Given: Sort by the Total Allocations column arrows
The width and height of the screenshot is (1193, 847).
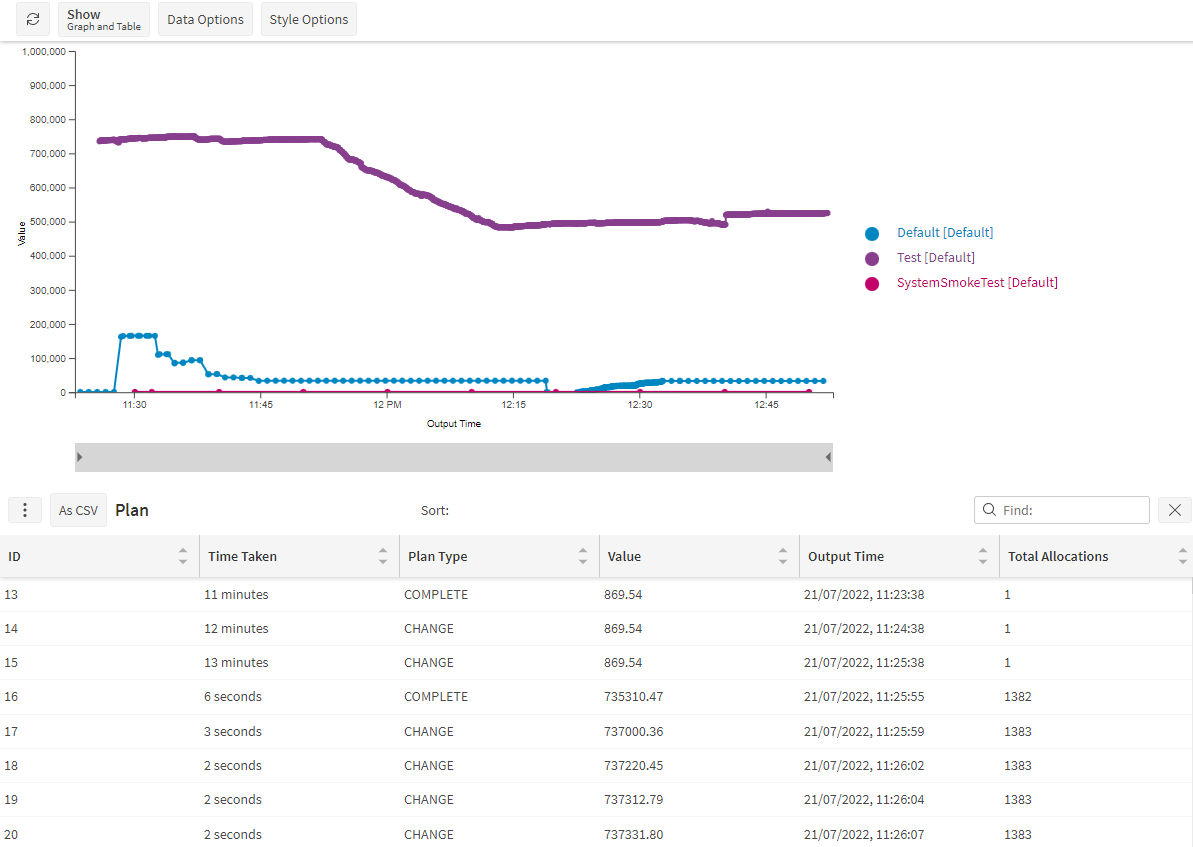Looking at the screenshot, I should (1182, 556).
